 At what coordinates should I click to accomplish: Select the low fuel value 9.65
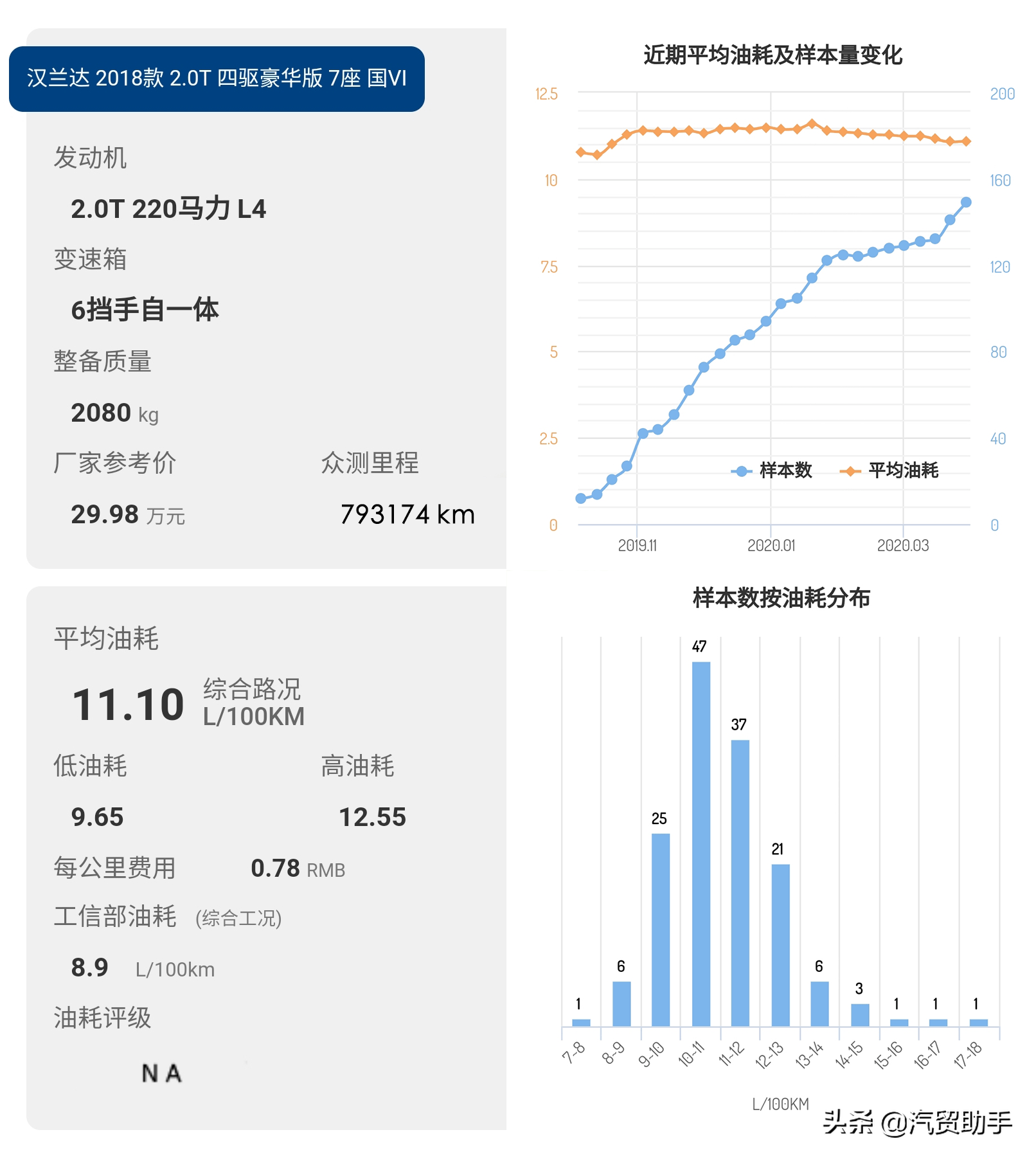(x=97, y=817)
